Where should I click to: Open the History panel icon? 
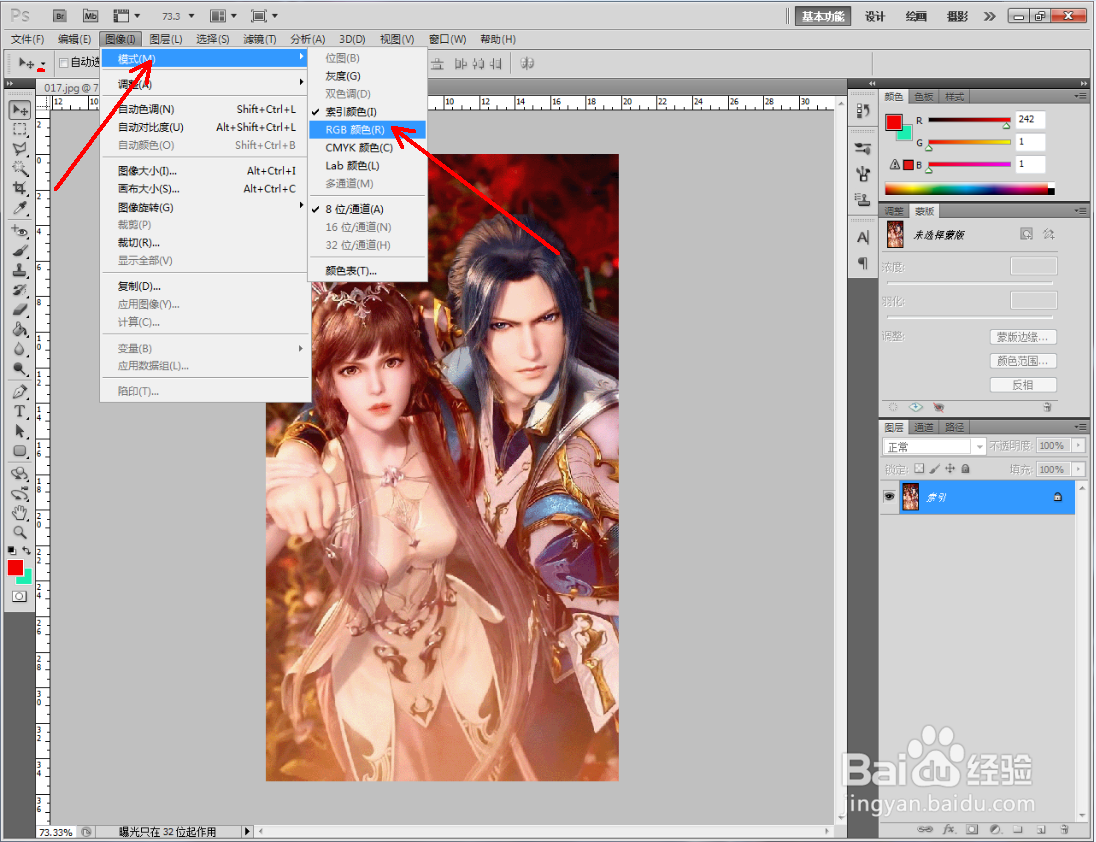(863, 110)
